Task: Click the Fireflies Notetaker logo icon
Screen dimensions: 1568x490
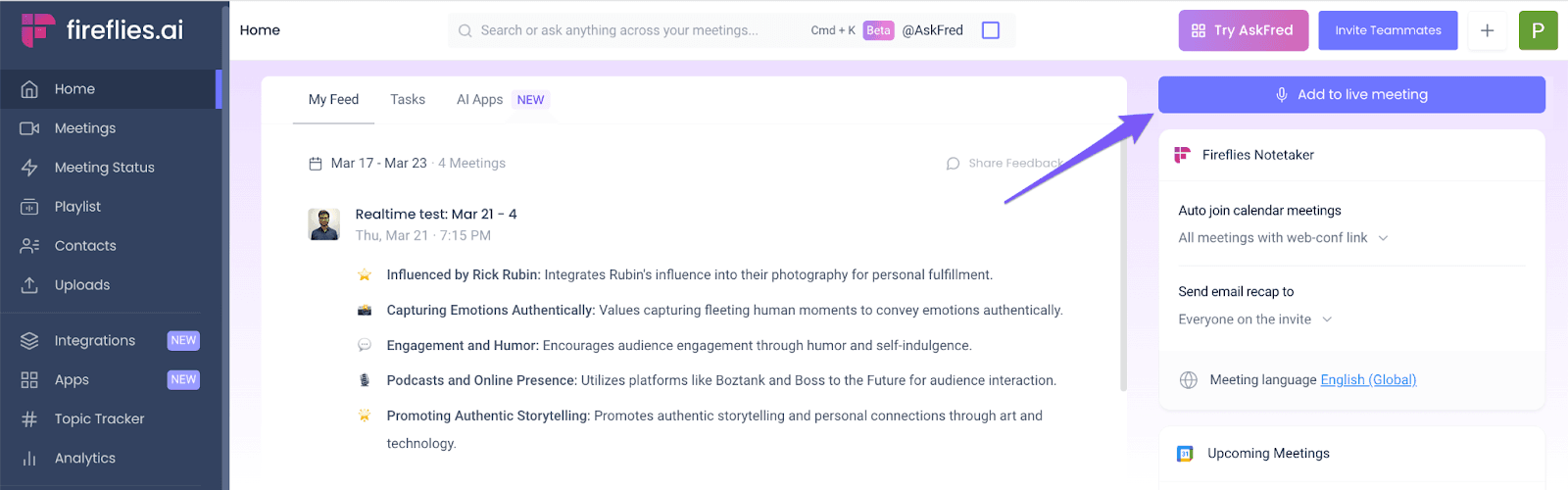Action: (x=1183, y=155)
